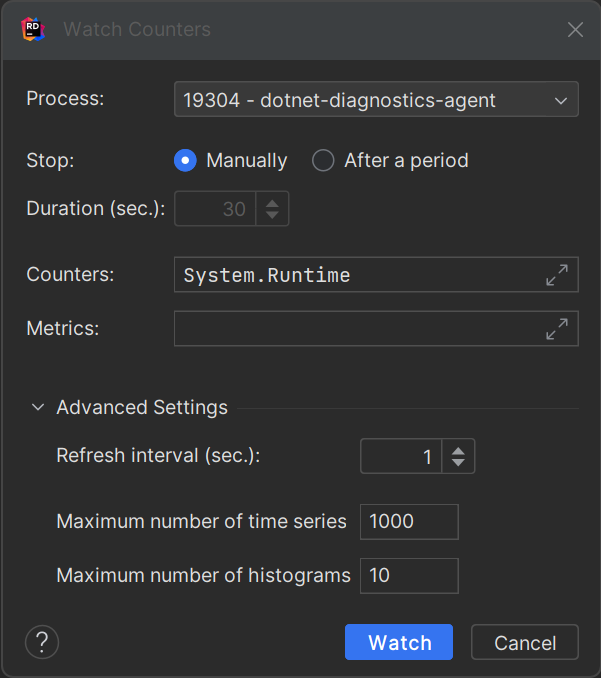Close the Watch Counters dialog

tap(575, 30)
